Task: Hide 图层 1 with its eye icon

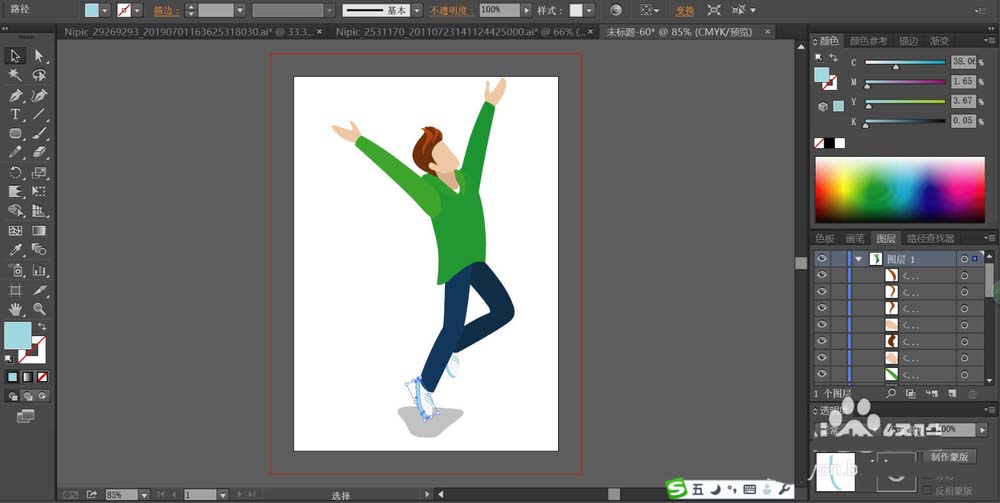Action: tap(822, 259)
